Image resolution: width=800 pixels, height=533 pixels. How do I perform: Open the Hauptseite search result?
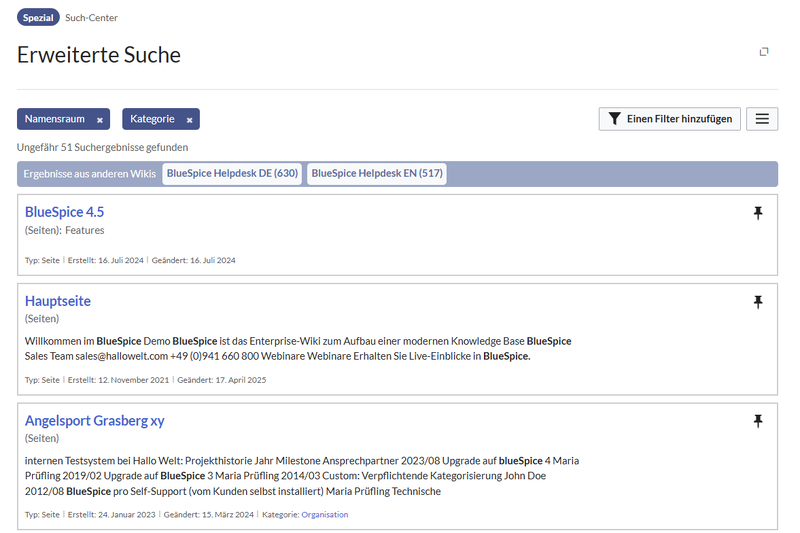(x=58, y=301)
